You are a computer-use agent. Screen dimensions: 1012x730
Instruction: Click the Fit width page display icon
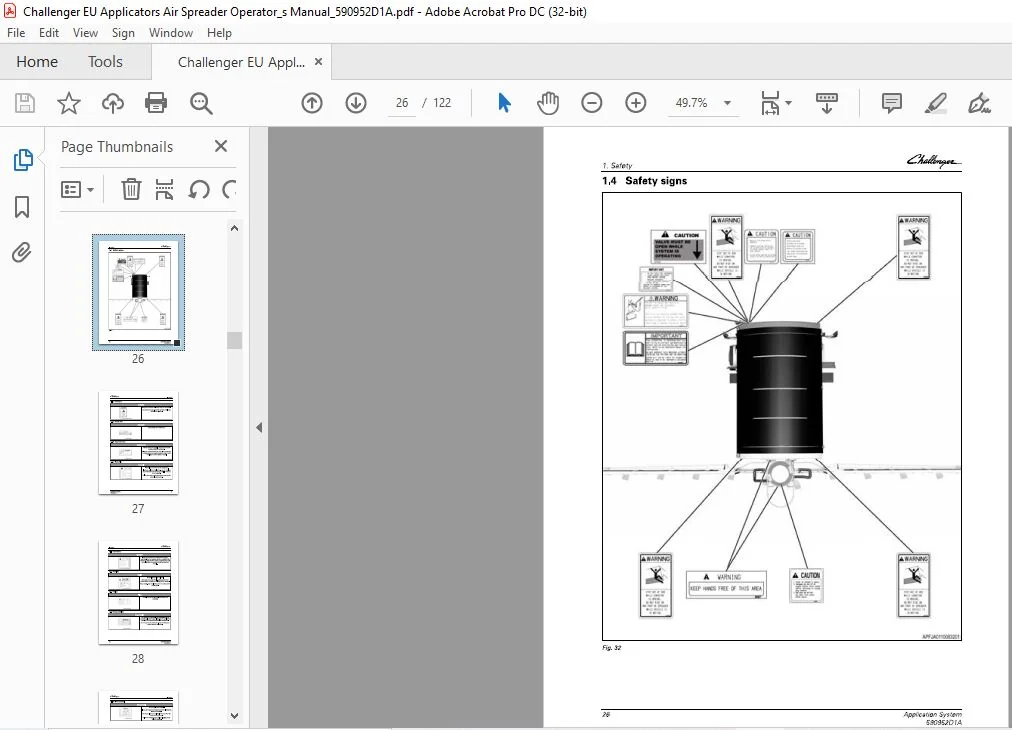click(x=770, y=103)
